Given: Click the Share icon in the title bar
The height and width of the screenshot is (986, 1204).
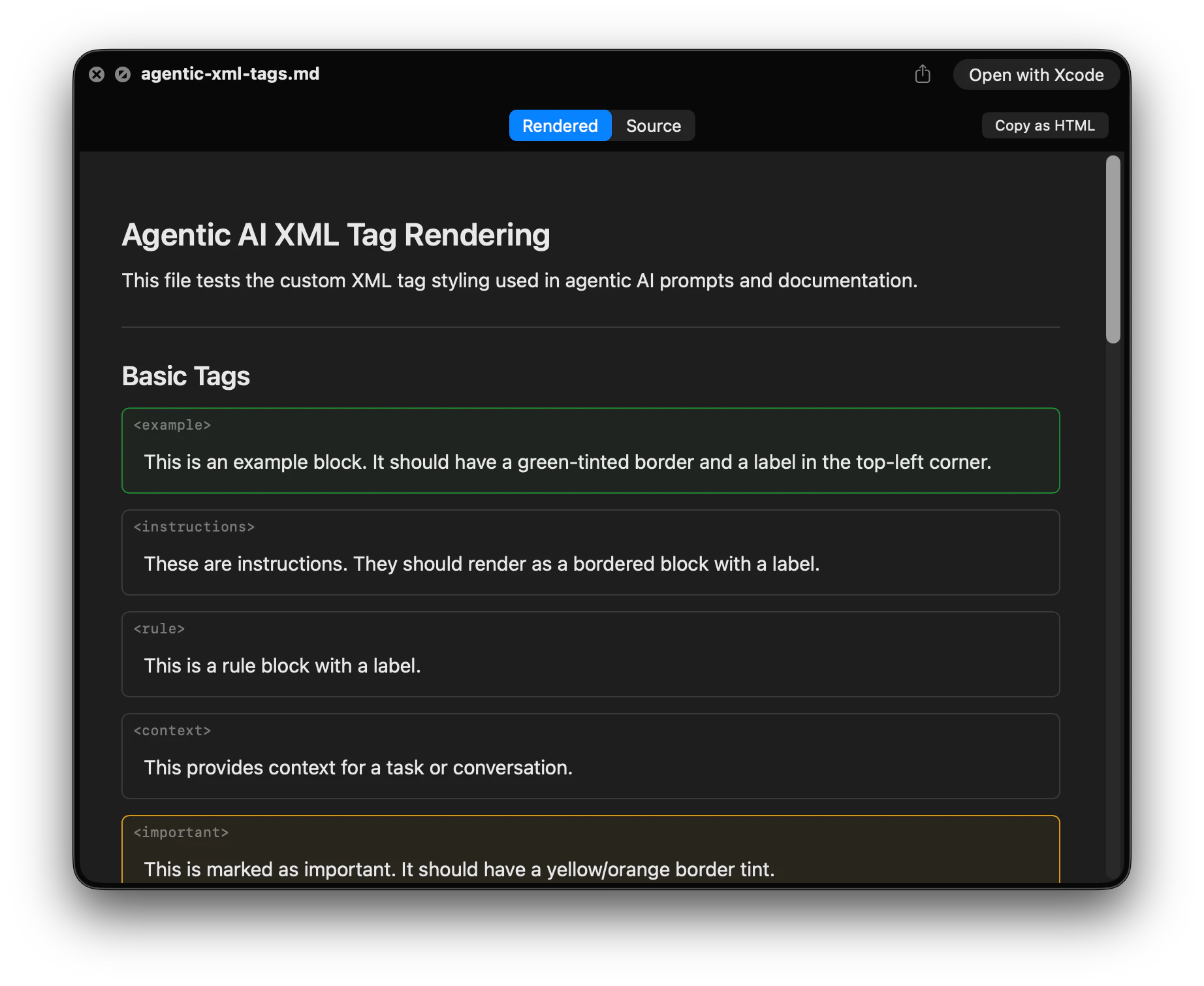Looking at the screenshot, I should [923, 74].
